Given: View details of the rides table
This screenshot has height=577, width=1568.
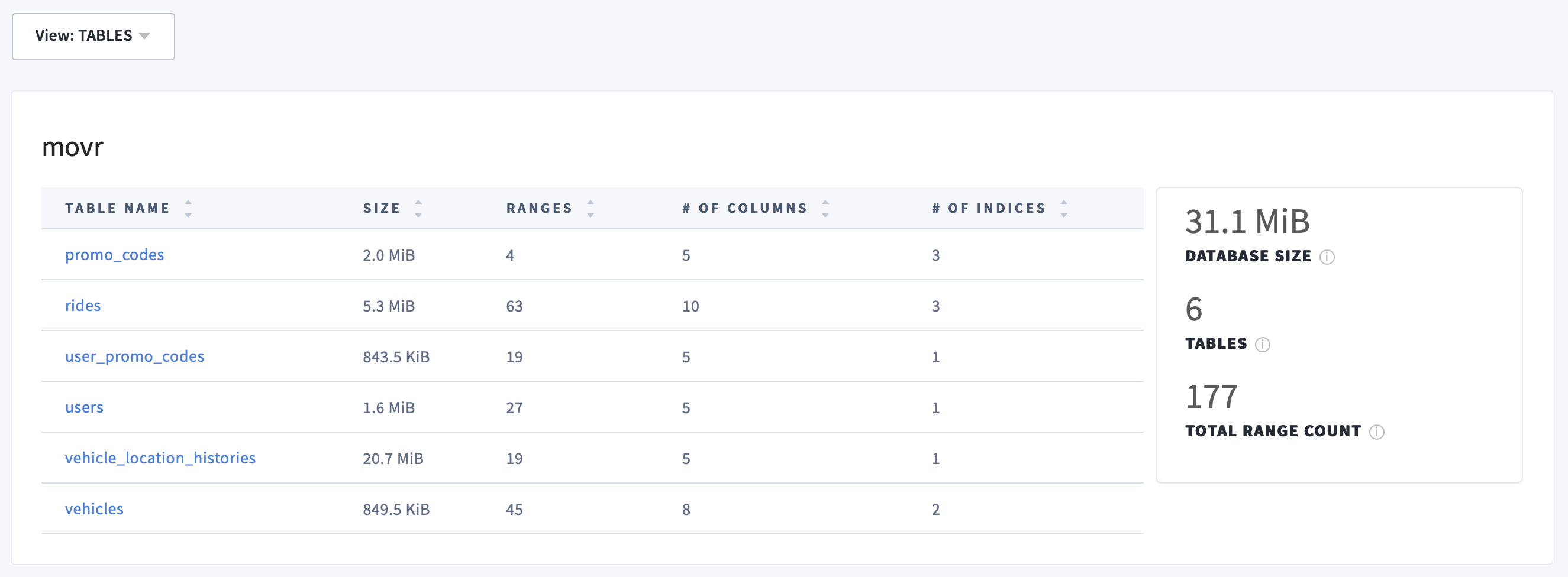Looking at the screenshot, I should tap(83, 306).
